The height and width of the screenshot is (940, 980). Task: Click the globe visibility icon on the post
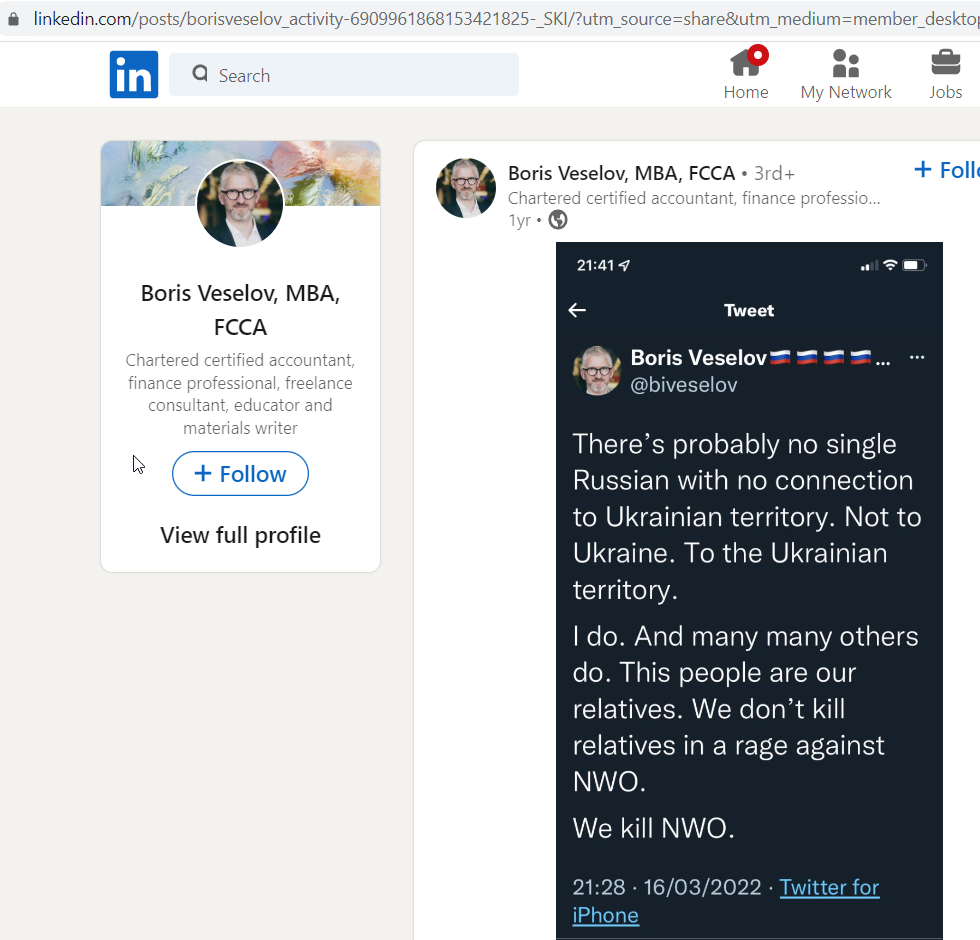click(x=557, y=220)
